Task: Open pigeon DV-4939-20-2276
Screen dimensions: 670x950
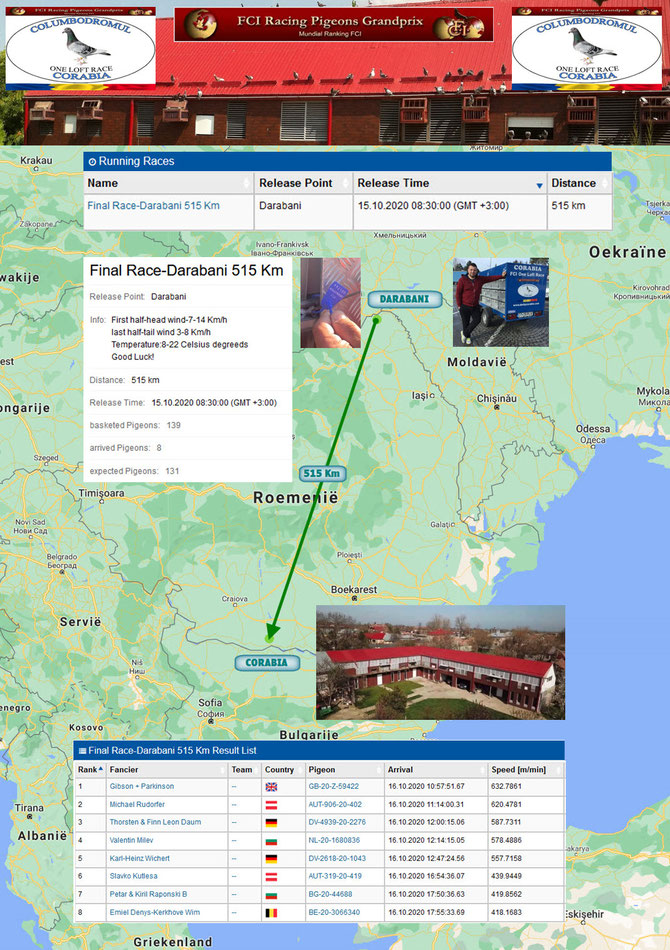Action: [x=337, y=822]
